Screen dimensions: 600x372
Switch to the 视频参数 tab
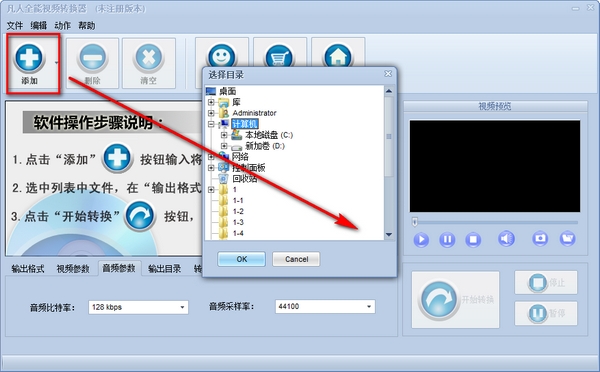(x=73, y=269)
